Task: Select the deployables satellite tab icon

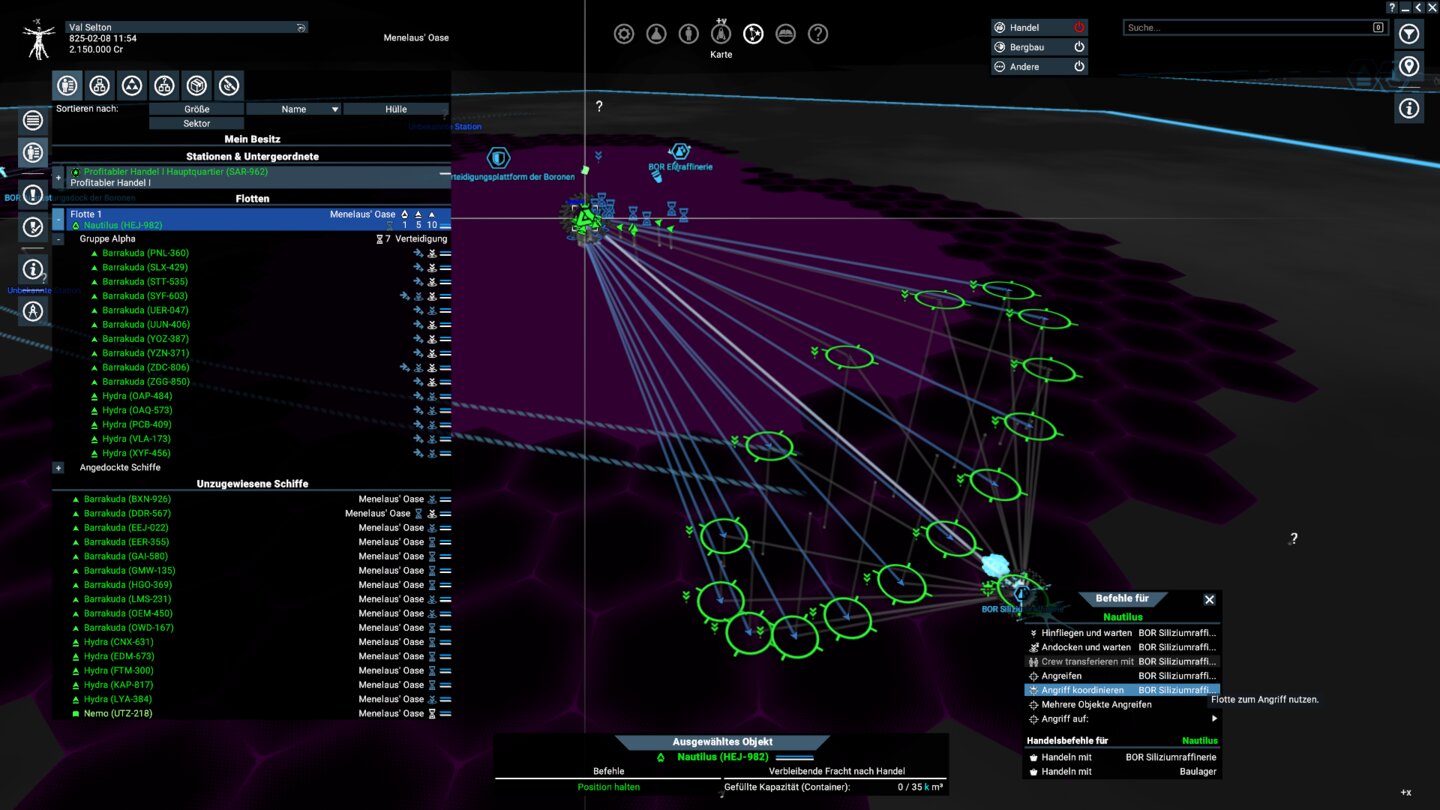Action: 229,86
